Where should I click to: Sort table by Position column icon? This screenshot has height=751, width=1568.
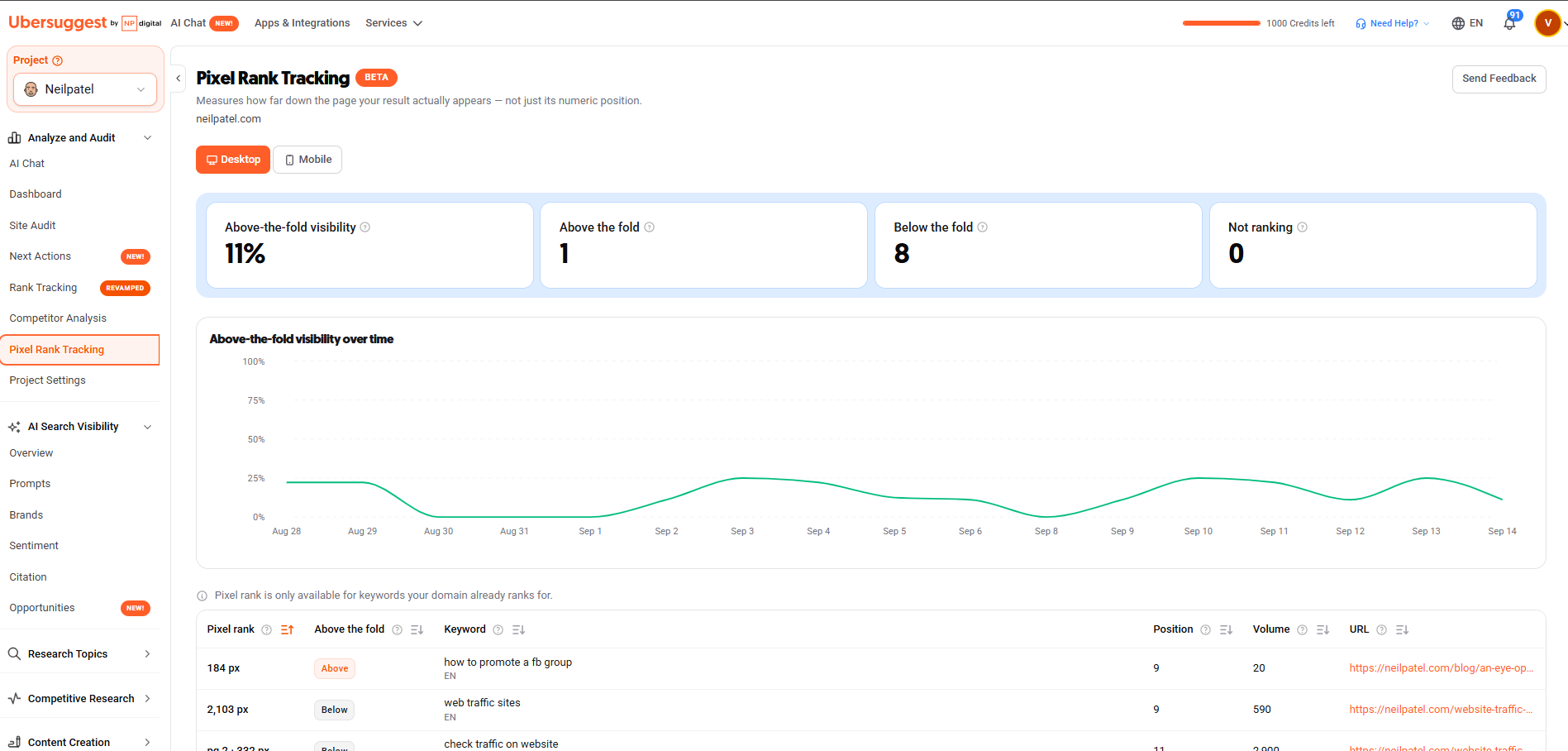pos(1226,630)
